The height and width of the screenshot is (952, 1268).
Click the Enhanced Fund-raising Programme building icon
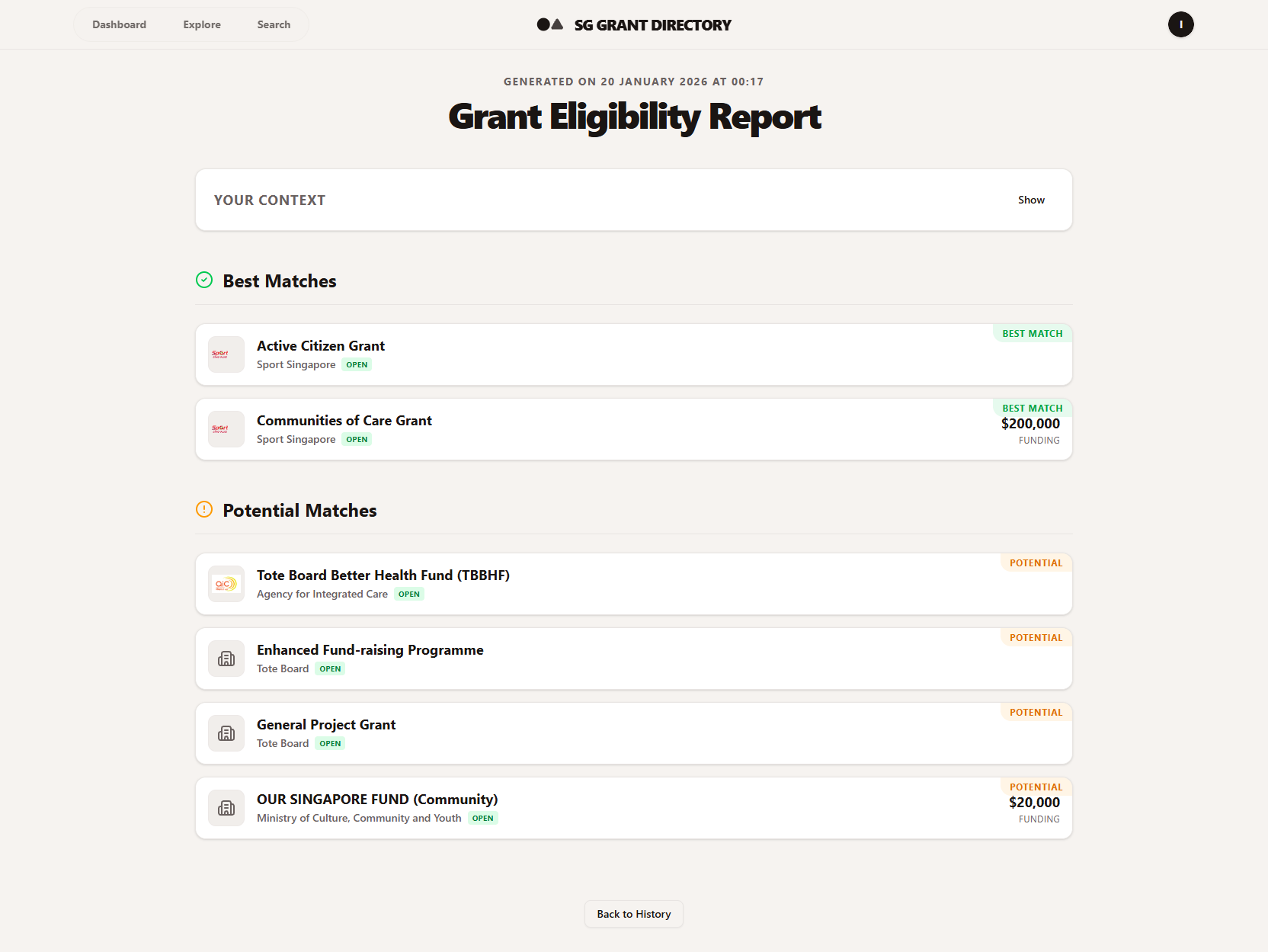(x=226, y=659)
